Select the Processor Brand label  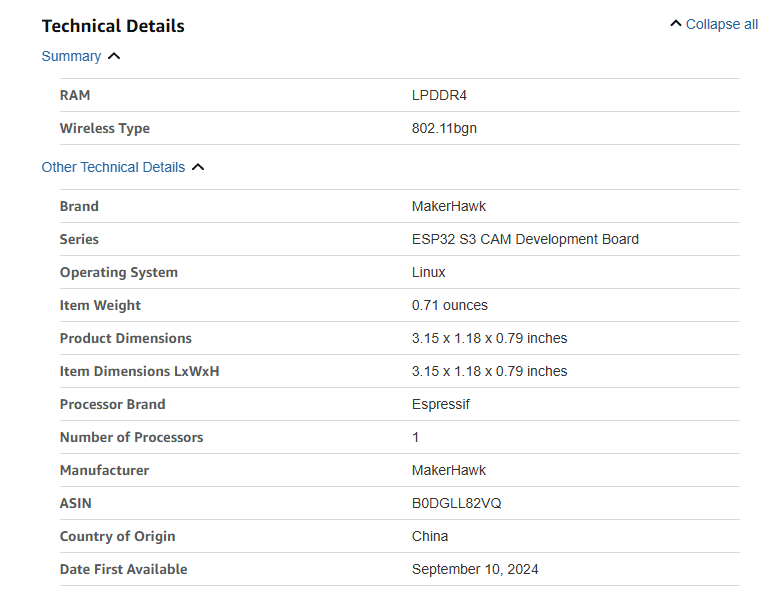click(x=112, y=404)
